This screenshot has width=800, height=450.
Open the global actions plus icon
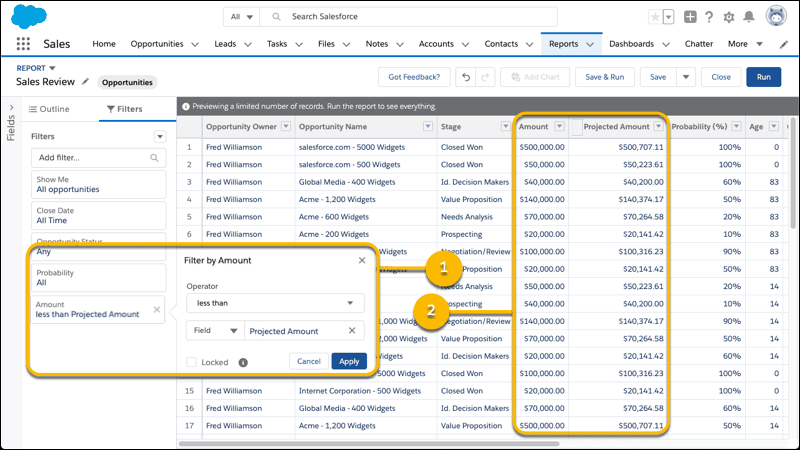point(690,17)
